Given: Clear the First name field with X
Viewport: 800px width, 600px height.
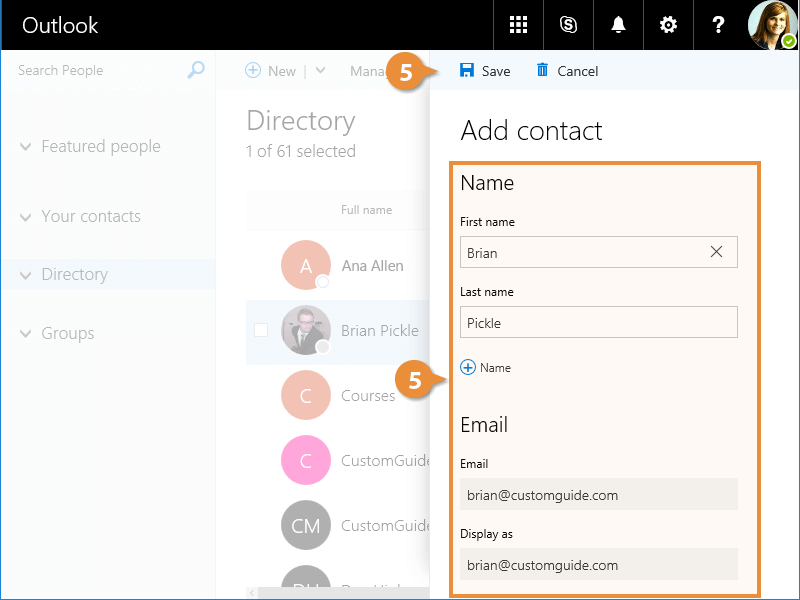Looking at the screenshot, I should click(716, 252).
